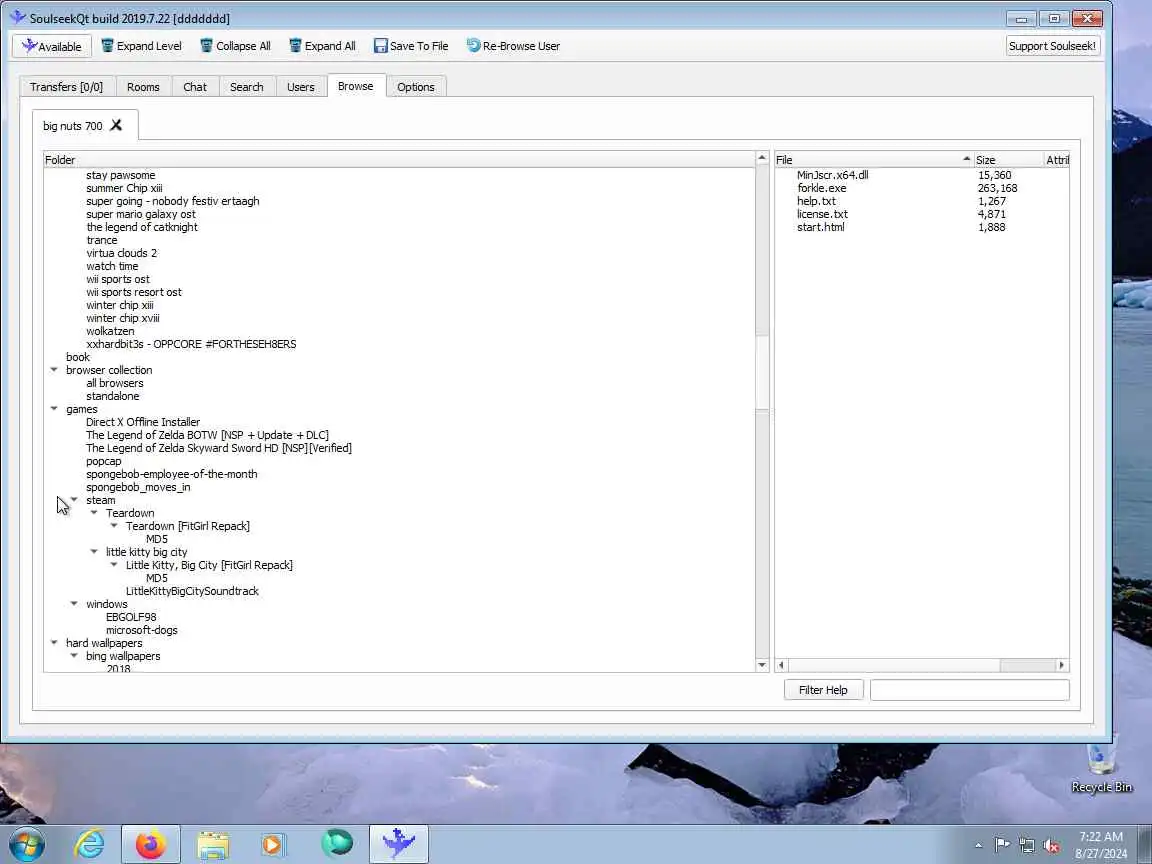1152x864 pixels.
Task: Select the all browsers folder
Action: [115, 383]
